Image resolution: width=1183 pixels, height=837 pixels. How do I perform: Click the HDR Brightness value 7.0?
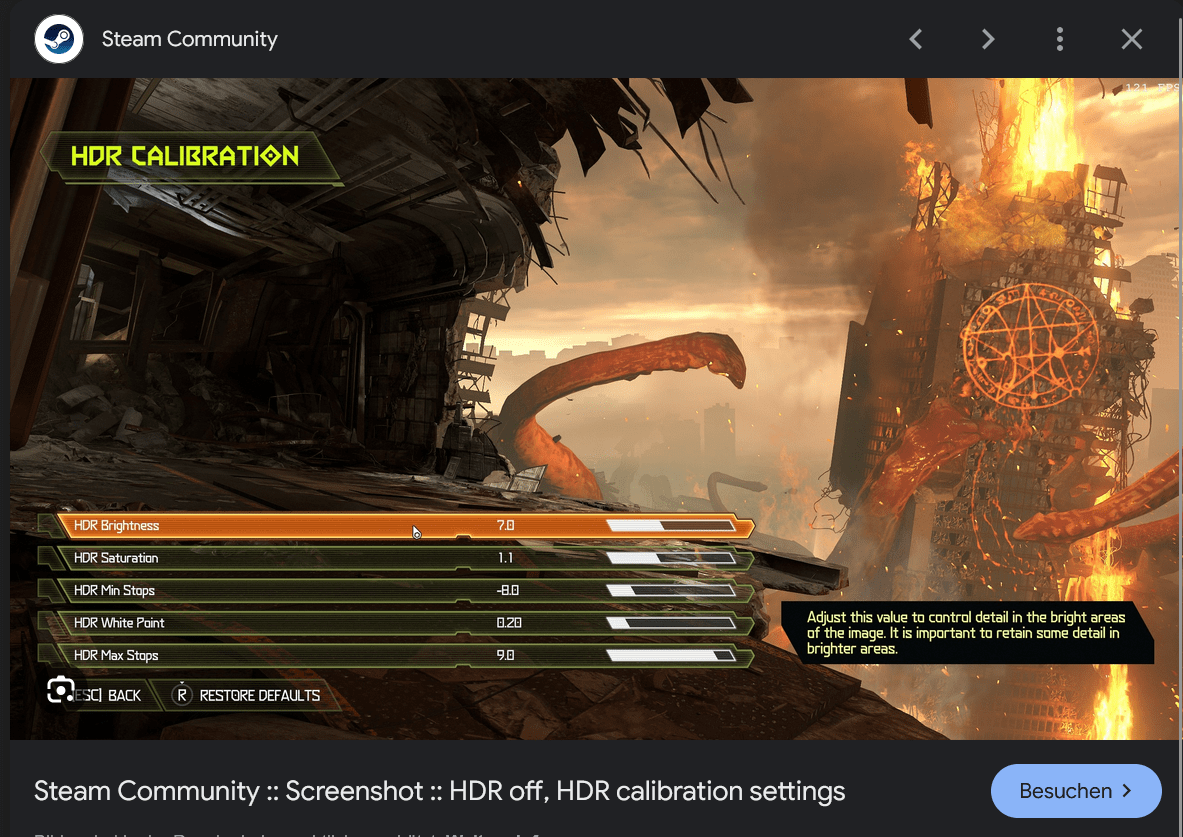pos(505,525)
